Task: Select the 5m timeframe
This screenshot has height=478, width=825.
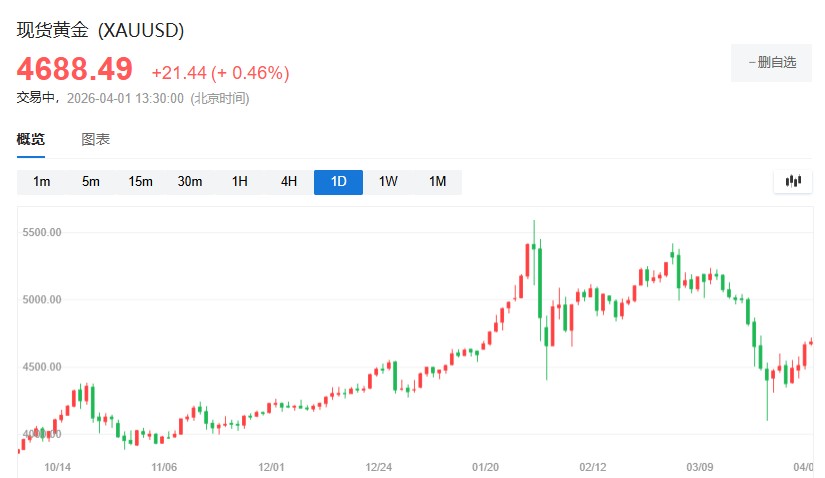Action: point(91,181)
